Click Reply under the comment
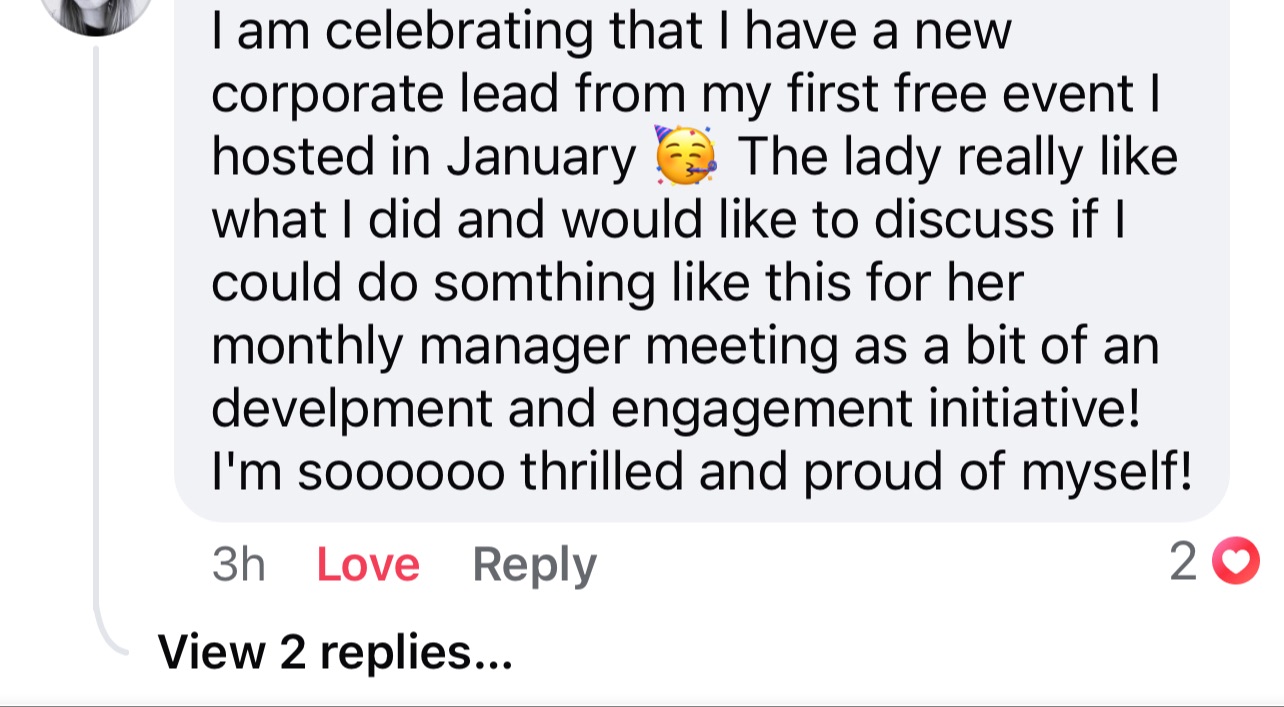Viewport: 1284px width, 707px height. pos(534,564)
